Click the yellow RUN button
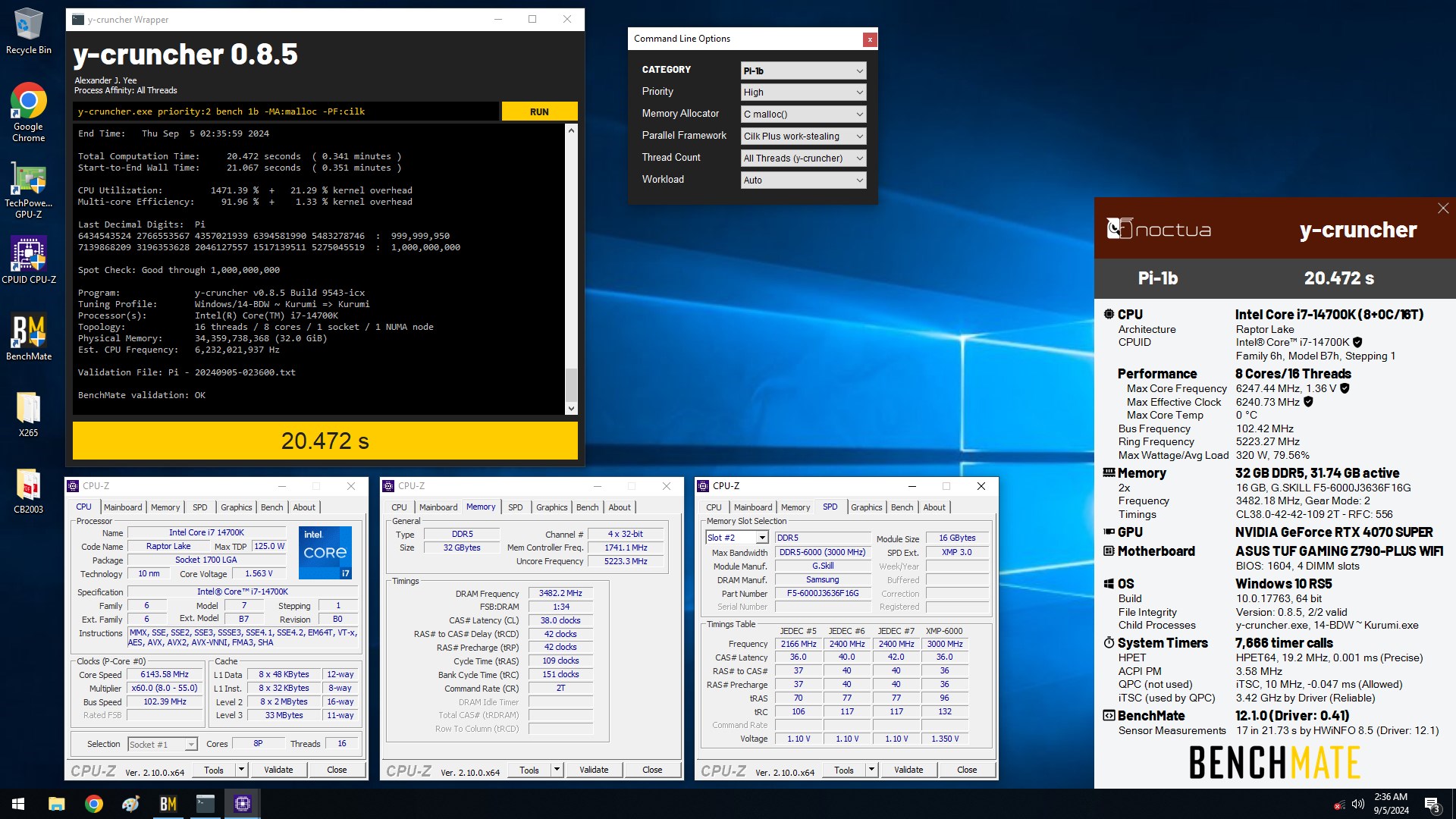The image size is (1456, 819). 539,111
